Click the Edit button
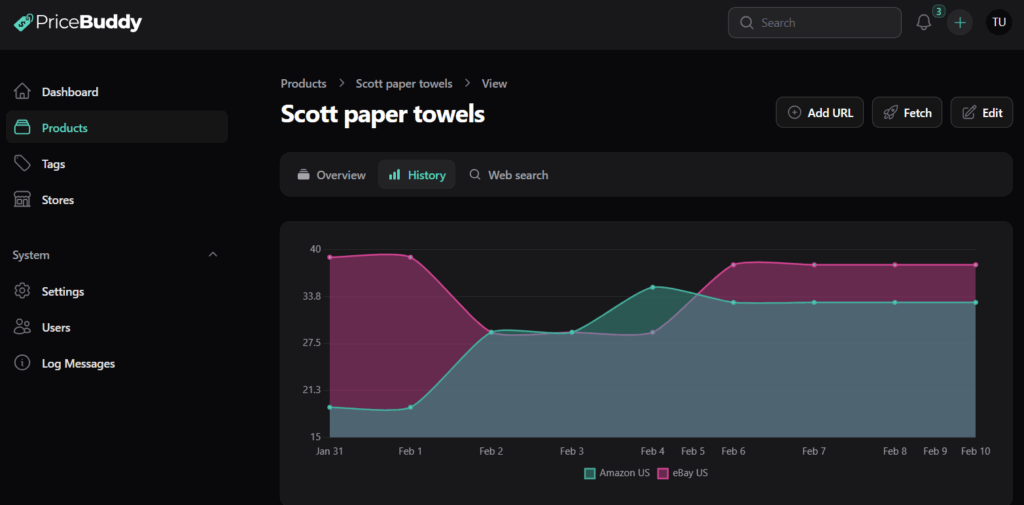Image resolution: width=1024 pixels, height=505 pixels. point(981,113)
